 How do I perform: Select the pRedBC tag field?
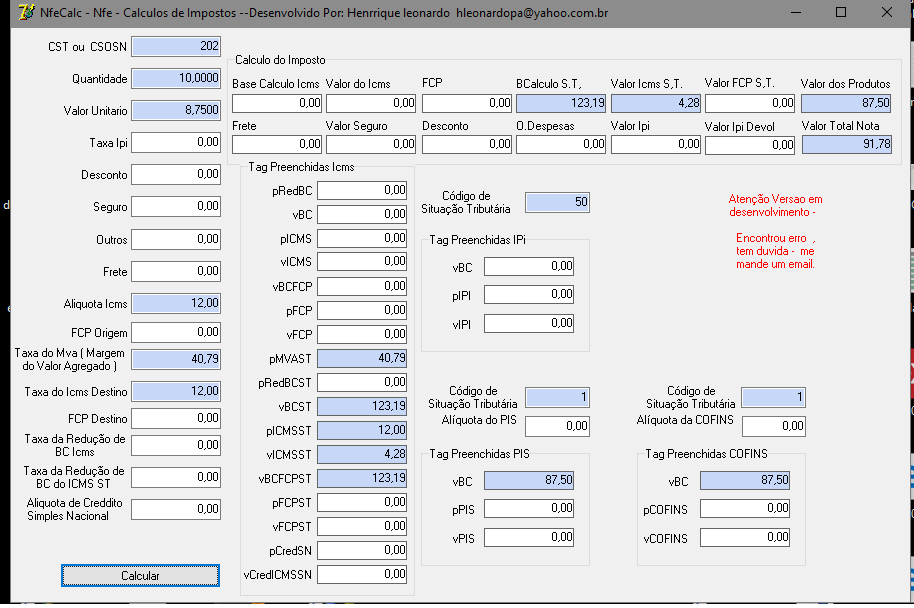click(x=362, y=191)
